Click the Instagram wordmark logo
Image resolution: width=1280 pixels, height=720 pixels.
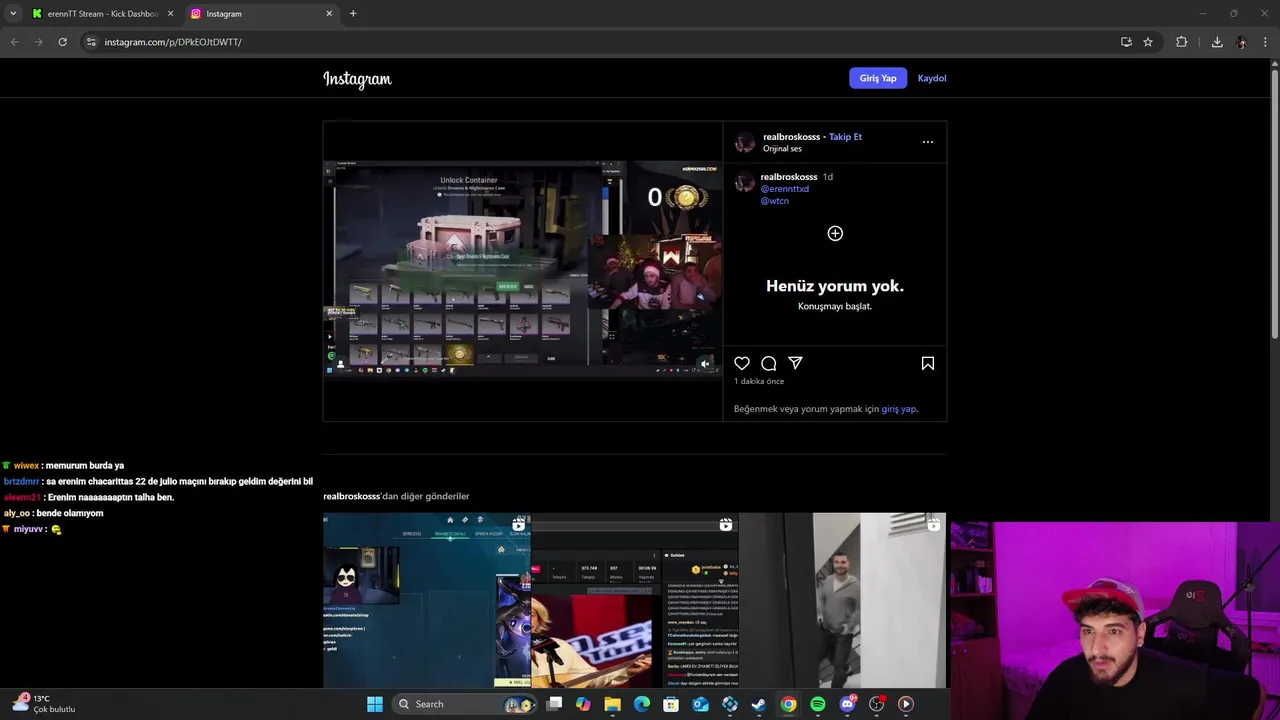pos(357,79)
